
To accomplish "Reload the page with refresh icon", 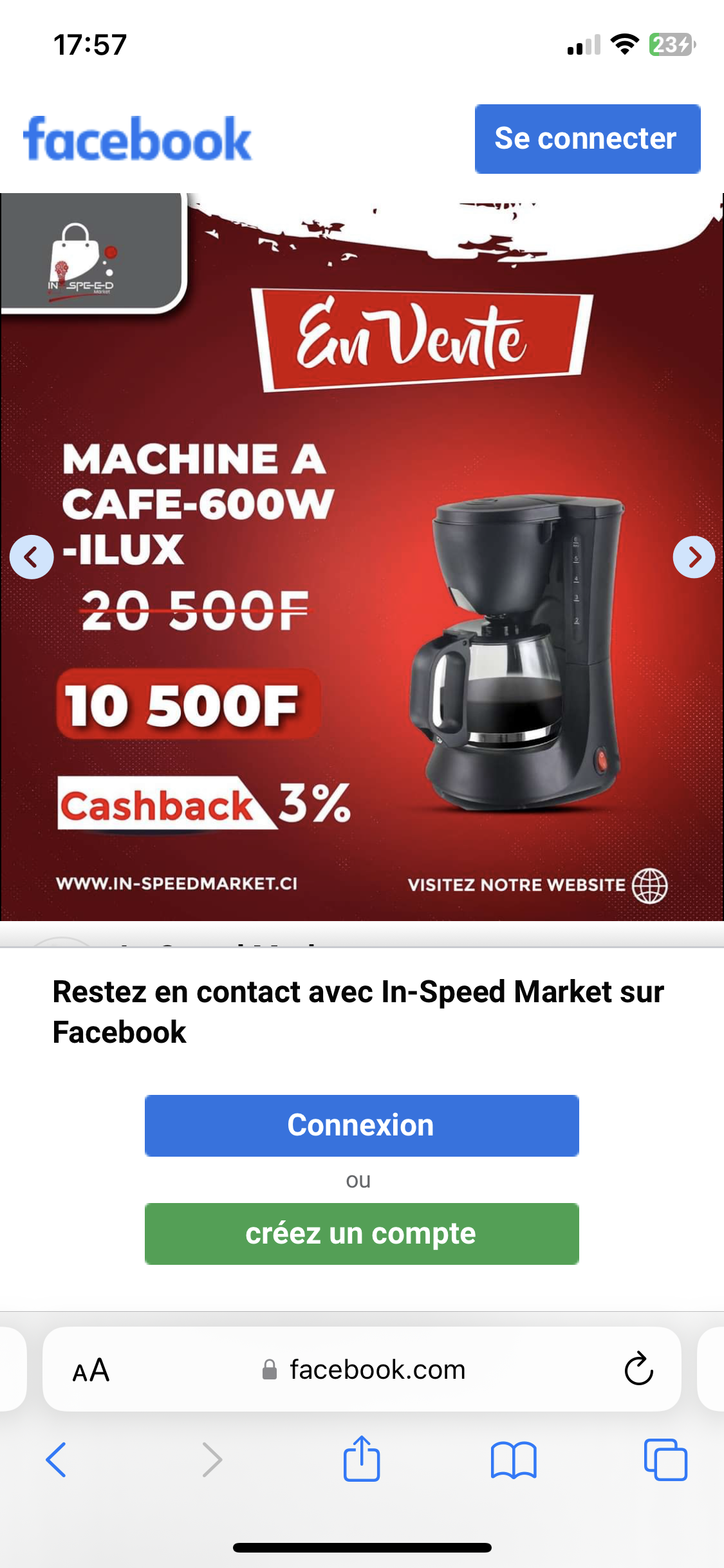I will (639, 1368).
